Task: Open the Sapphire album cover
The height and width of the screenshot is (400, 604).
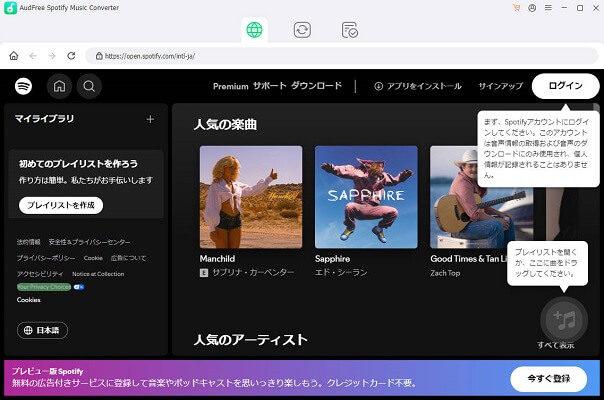Action: click(366, 197)
